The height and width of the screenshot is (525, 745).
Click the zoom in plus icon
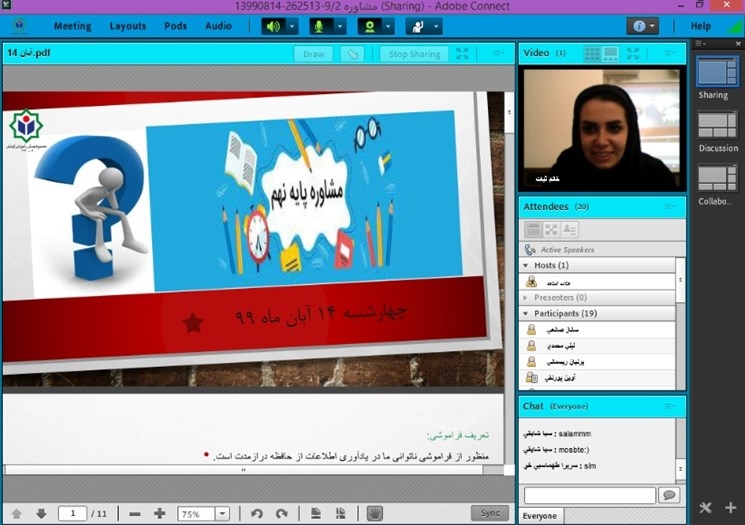click(159, 513)
